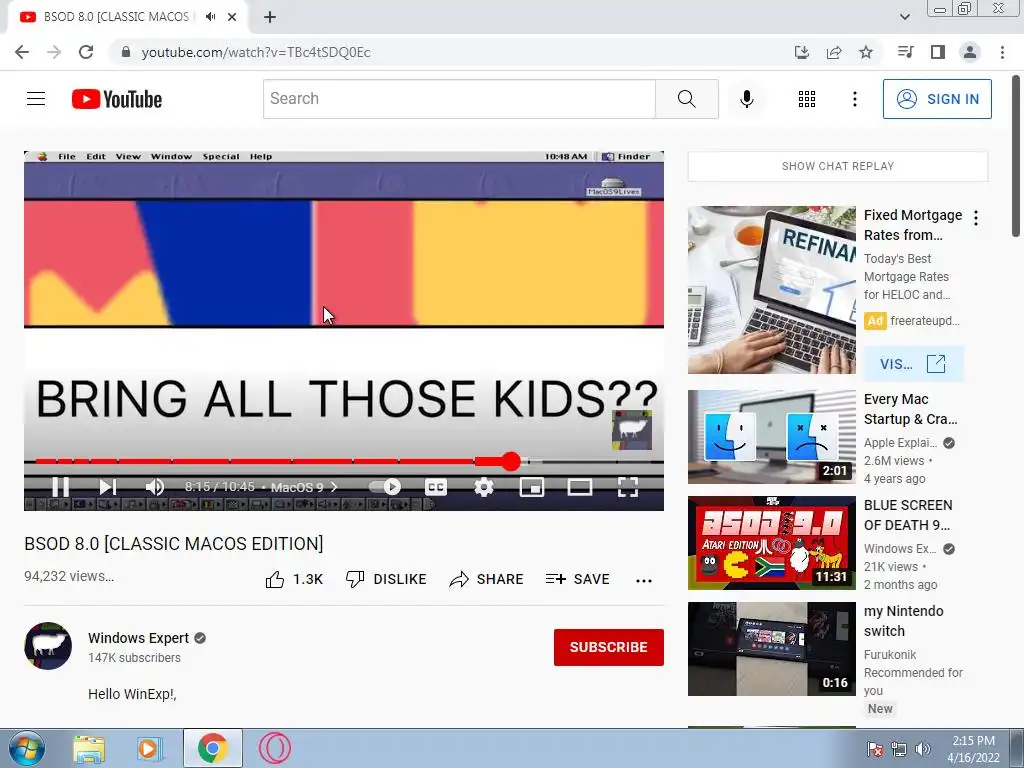1024x768 pixels.
Task: Open the Action Center flag icon
Action: tap(874, 749)
